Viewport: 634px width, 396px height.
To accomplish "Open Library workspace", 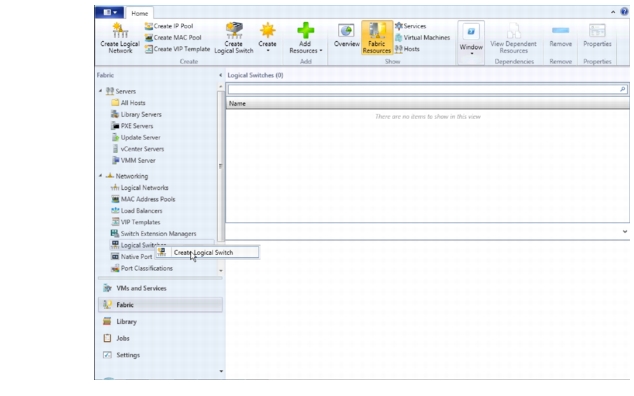I will (160, 322).
